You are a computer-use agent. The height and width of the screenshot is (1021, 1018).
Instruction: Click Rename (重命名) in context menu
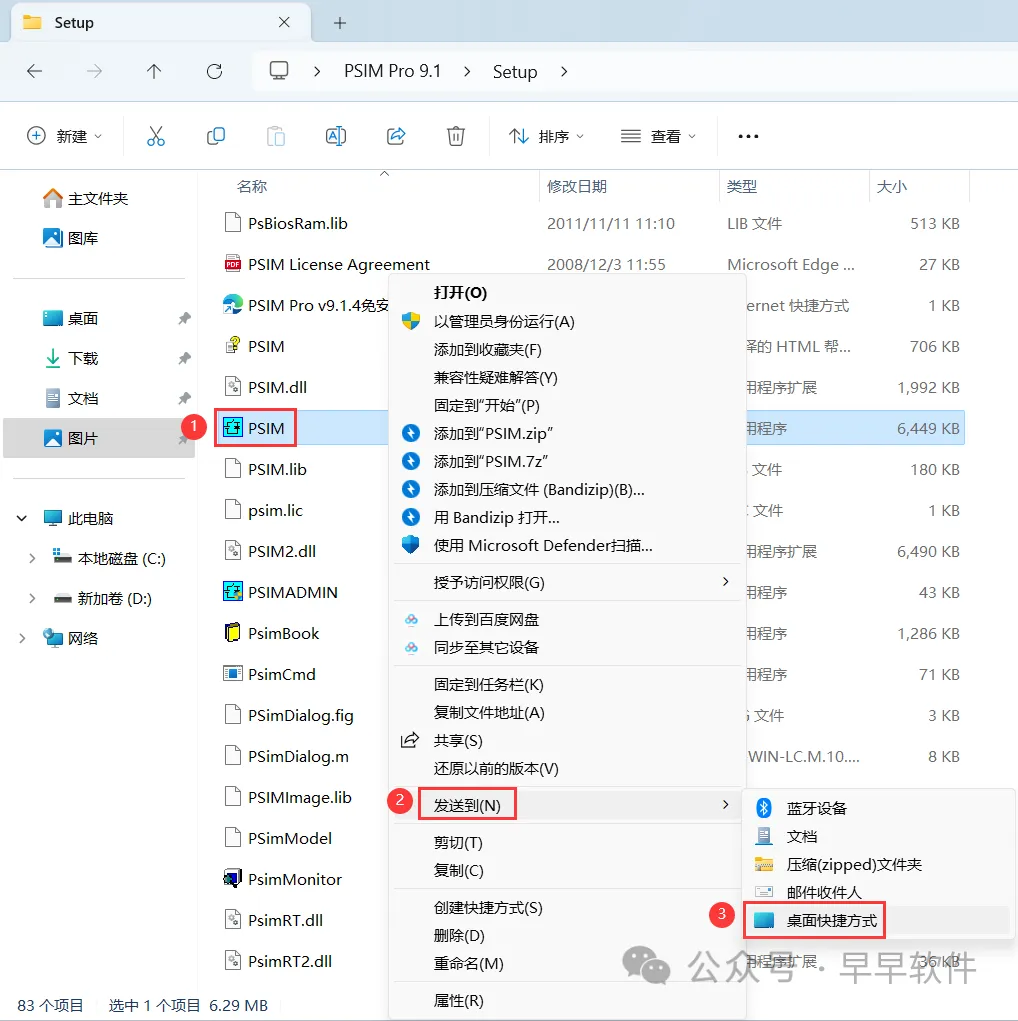(x=567, y=964)
